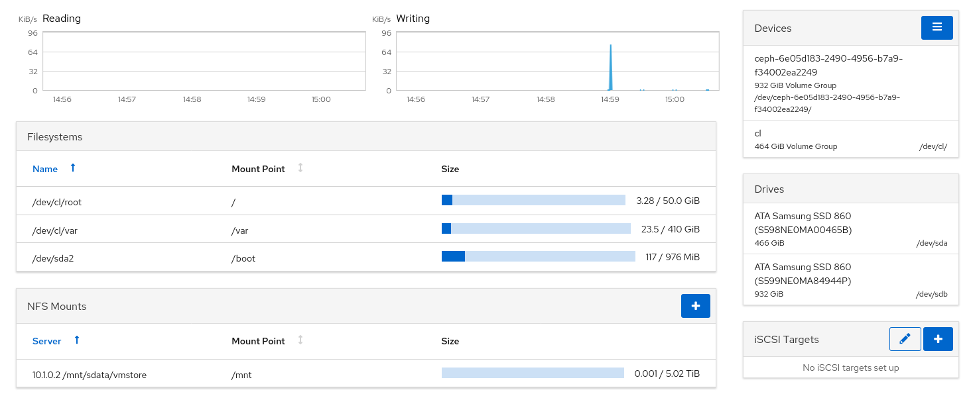This screenshot has width=974, height=393.
Task: Open the Devices hamburger menu button
Action: [936, 29]
